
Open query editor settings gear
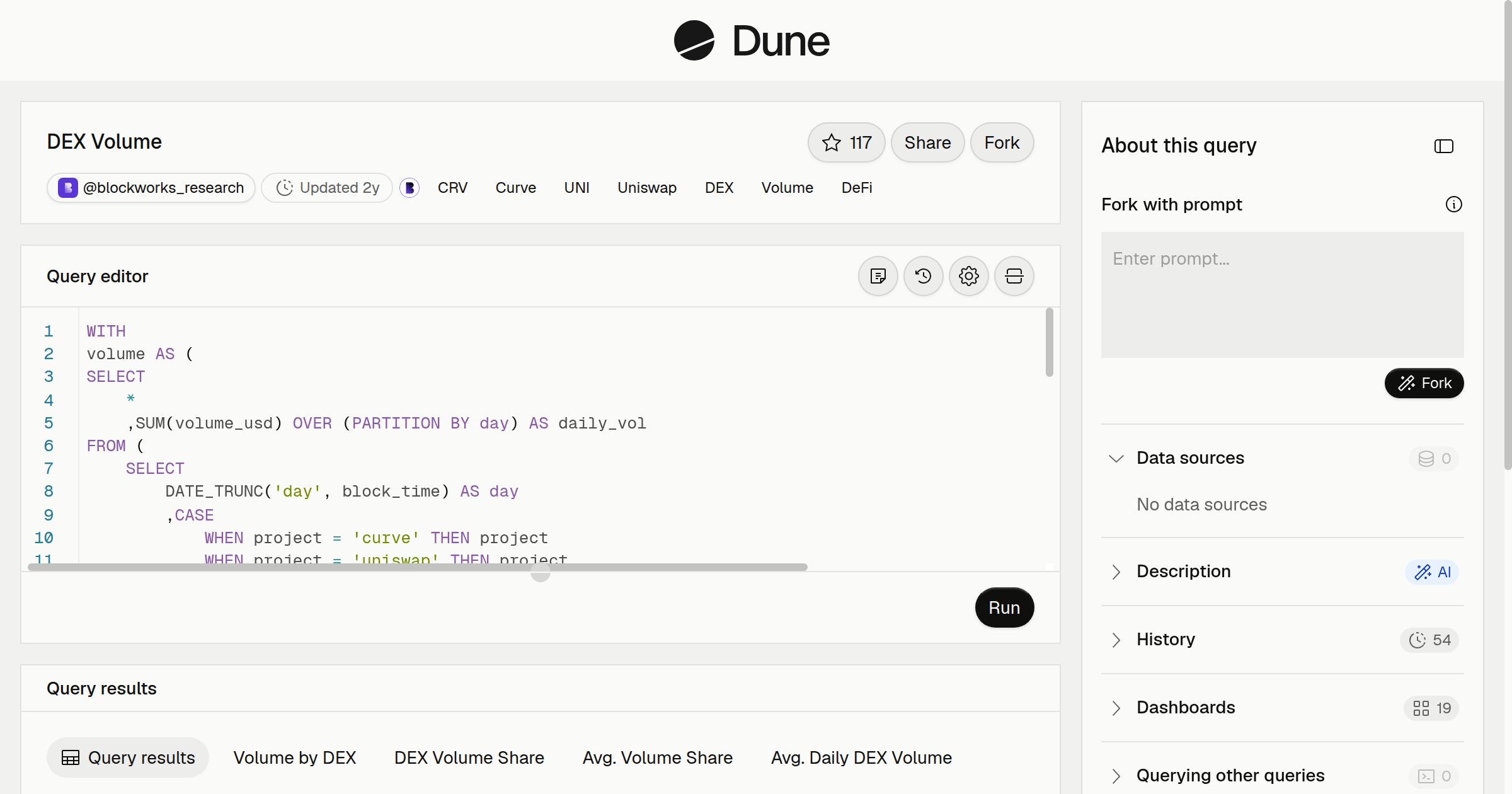(x=968, y=276)
